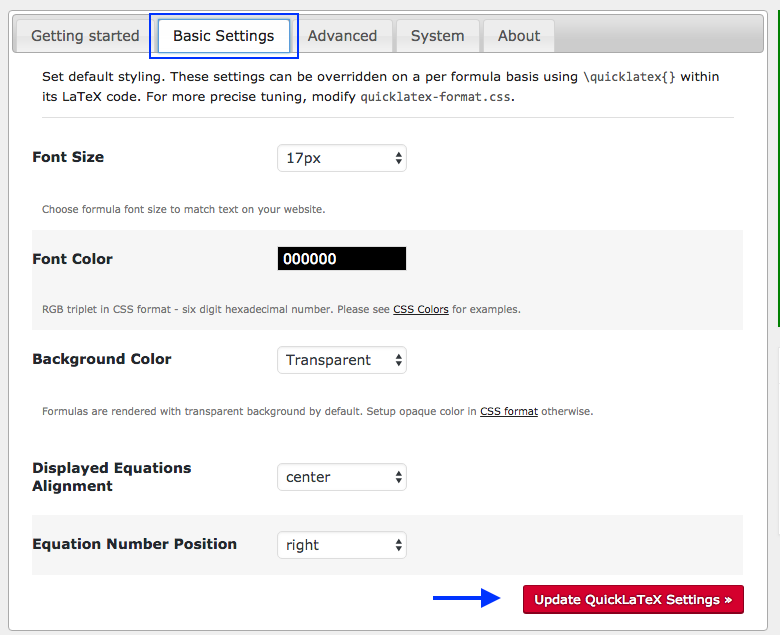Screen dimensions: 780x635
Task: Click the Displayed Equations Alignment label
Action: [x=111, y=476]
